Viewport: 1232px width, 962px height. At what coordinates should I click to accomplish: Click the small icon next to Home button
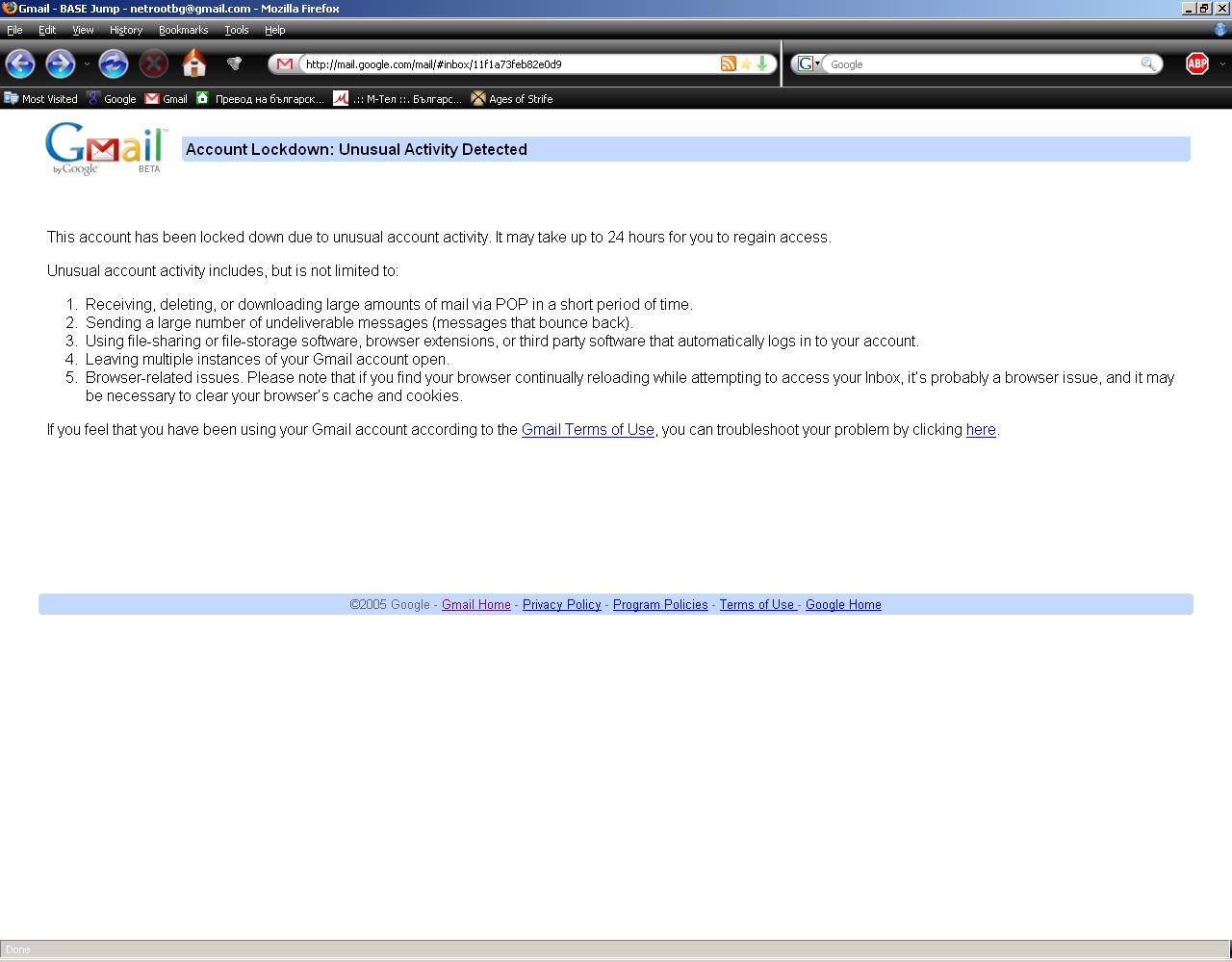coord(234,63)
